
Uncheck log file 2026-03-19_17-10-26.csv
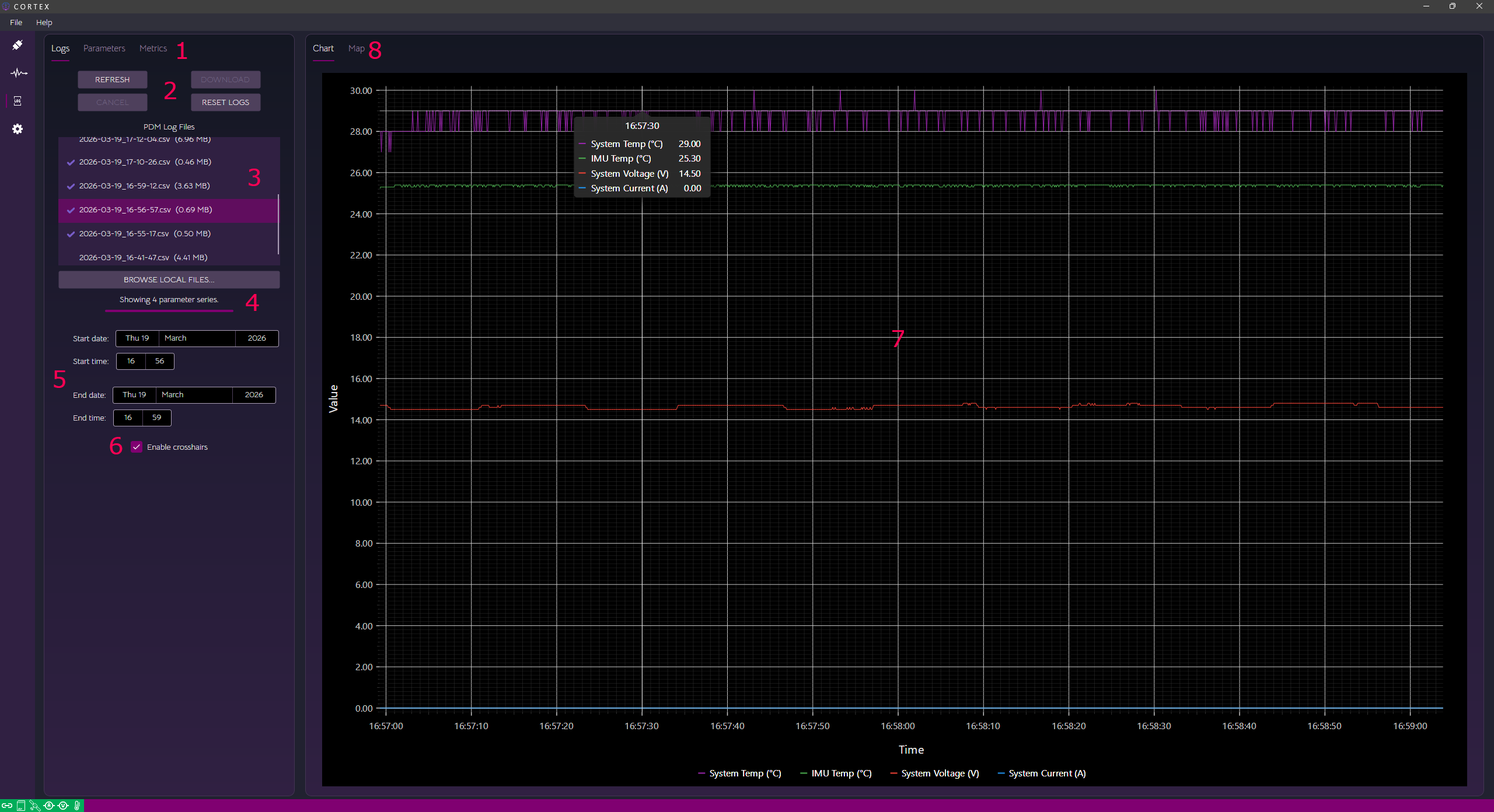pos(71,162)
